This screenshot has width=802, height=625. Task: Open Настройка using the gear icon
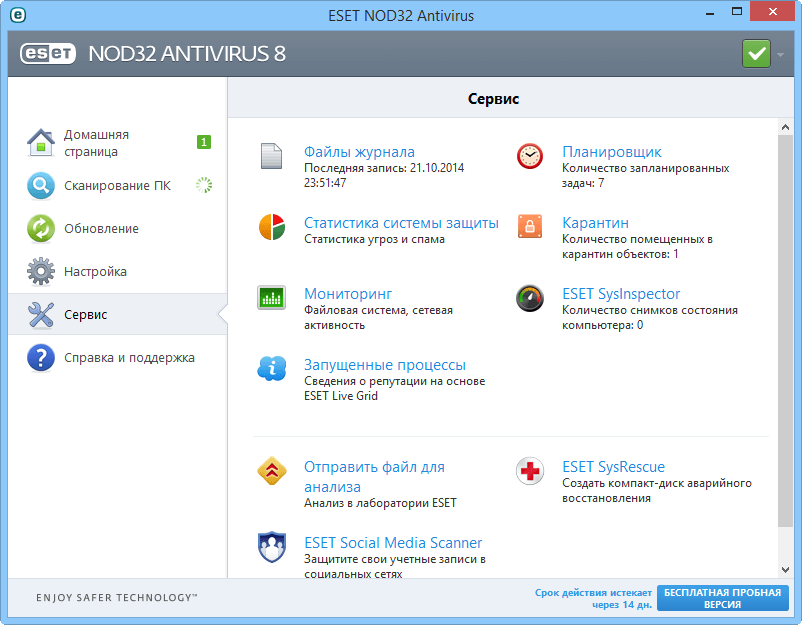40,271
